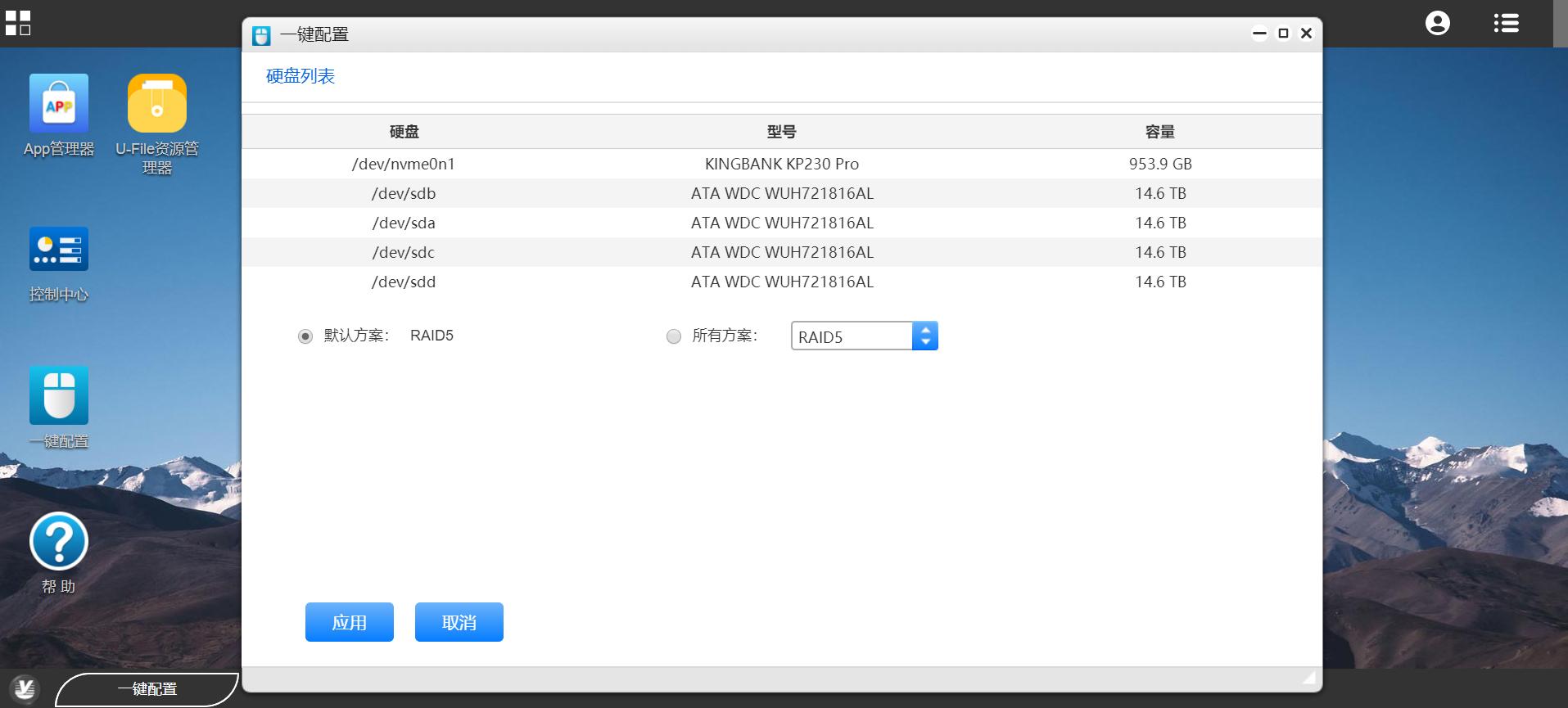
Task: Click the 一键配置 window title icon
Action: tap(261, 35)
